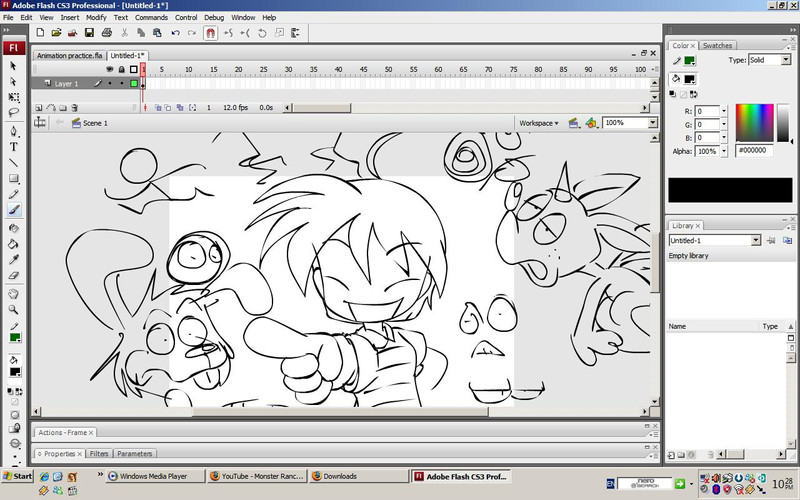Expand the Properties panel
Screen dimensions: 800x500
[59, 454]
